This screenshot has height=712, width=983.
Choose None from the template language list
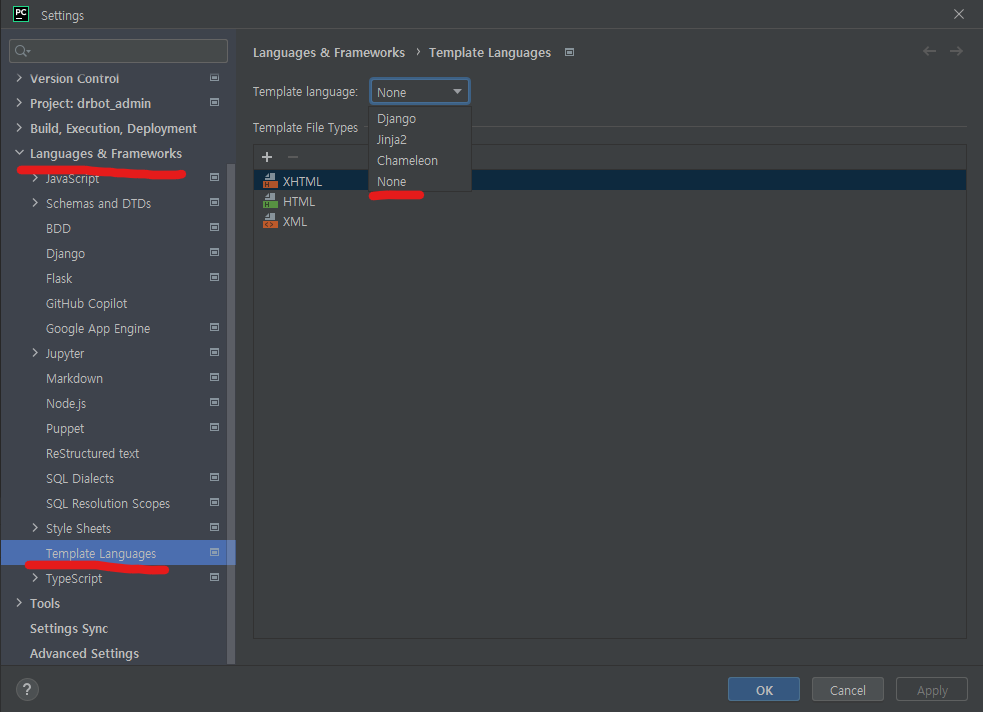tap(420, 181)
